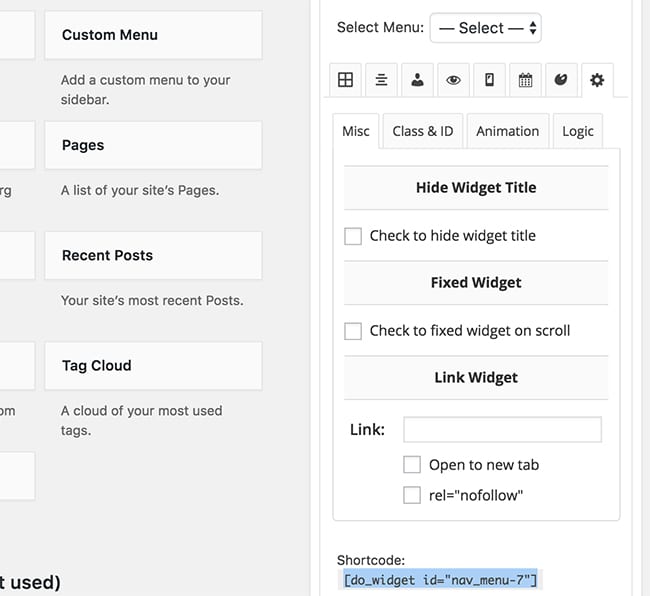This screenshot has height=596, width=650.
Task: Open the gear settings tab icon
Action: click(597, 80)
